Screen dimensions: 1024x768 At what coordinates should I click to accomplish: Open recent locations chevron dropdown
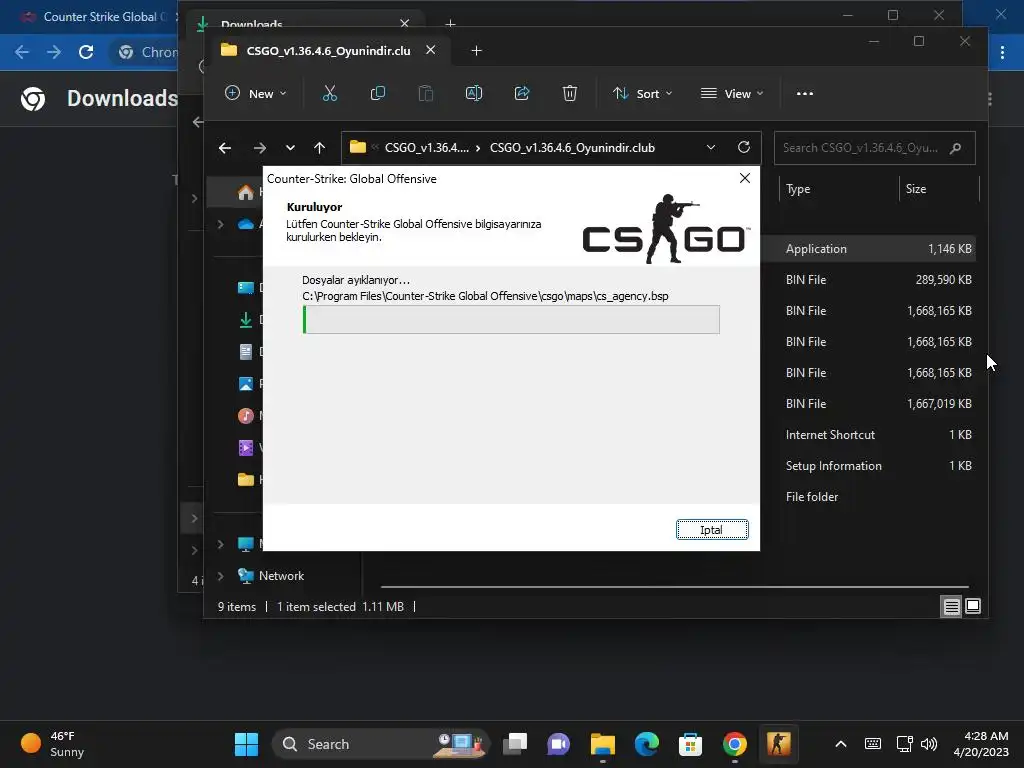click(x=290, y=148)
